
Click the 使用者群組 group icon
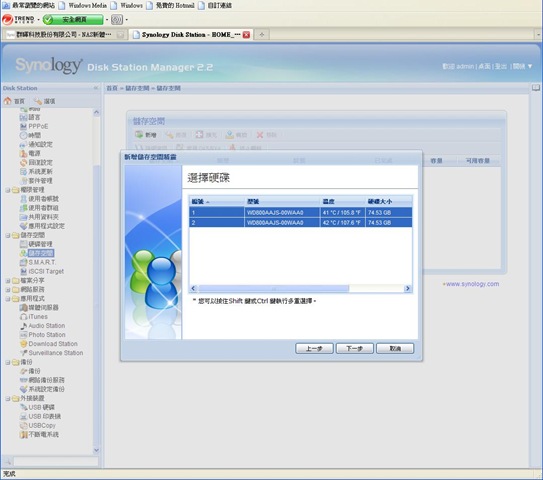pyautogui.click(x=23, y=208)
